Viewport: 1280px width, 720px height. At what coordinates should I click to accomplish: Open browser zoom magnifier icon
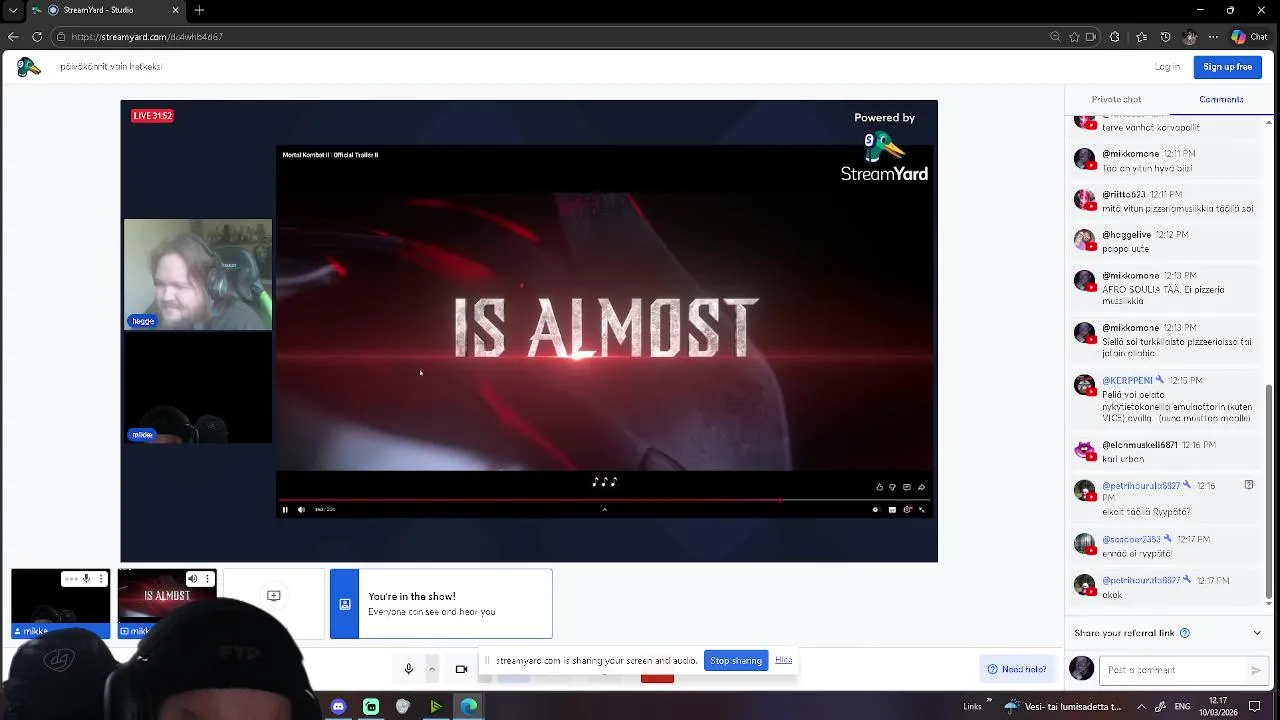[1055, 37]
